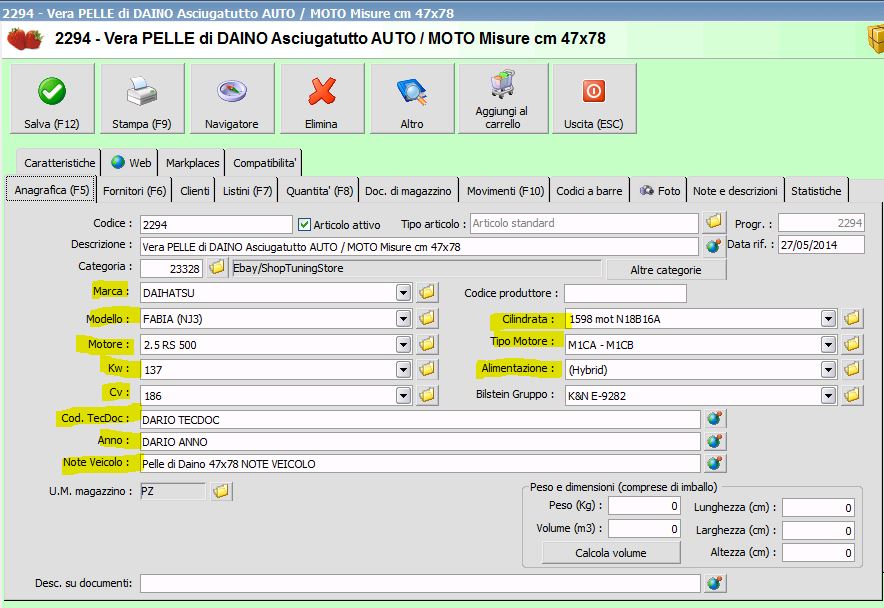Click the Uscita (ESC) exit button
884x608 pixels.
click(x=594, y=98)
